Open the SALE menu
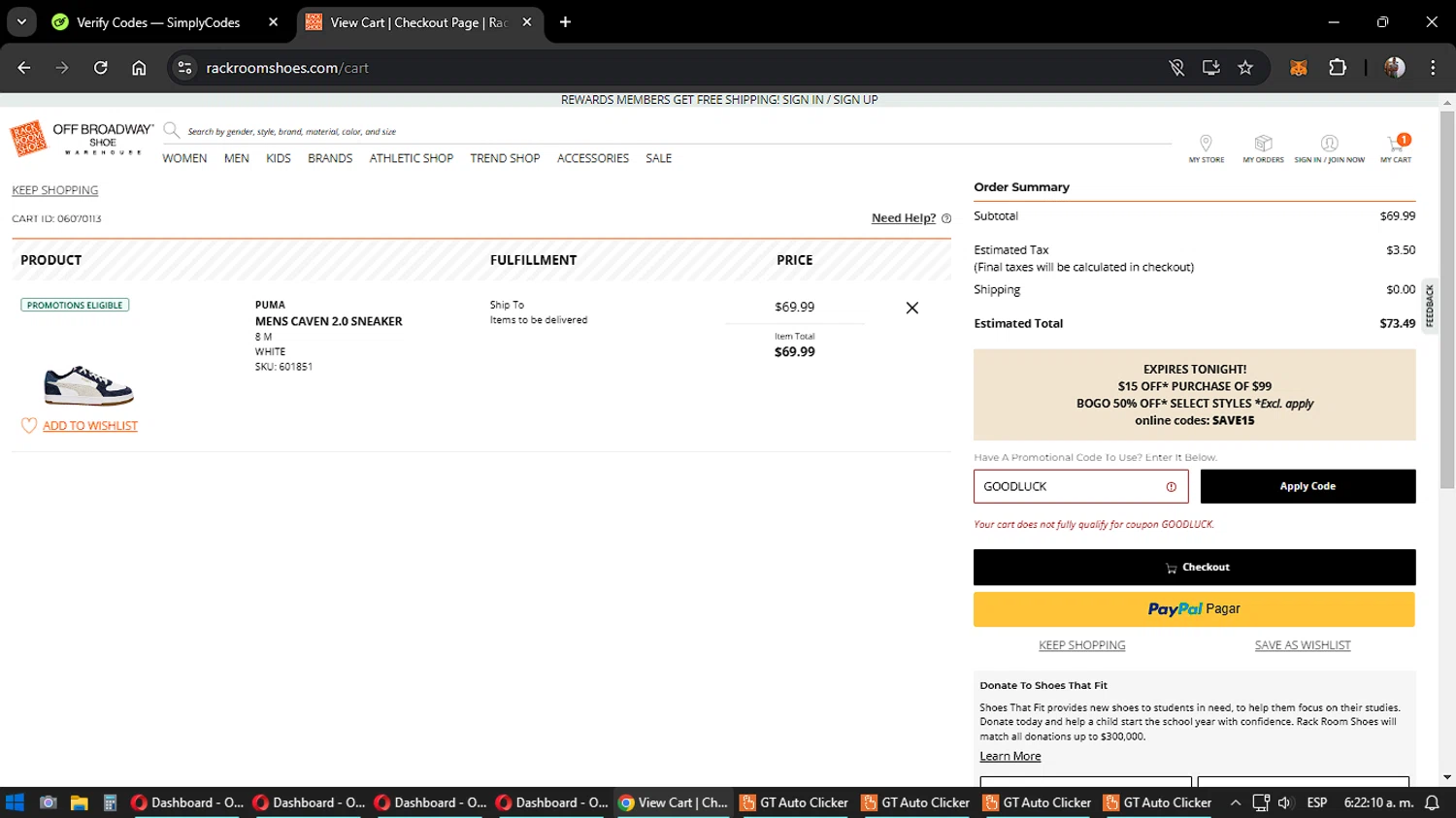Viewport: 1456px width, 818px height. pyautogui.click(x=659, y=158)
